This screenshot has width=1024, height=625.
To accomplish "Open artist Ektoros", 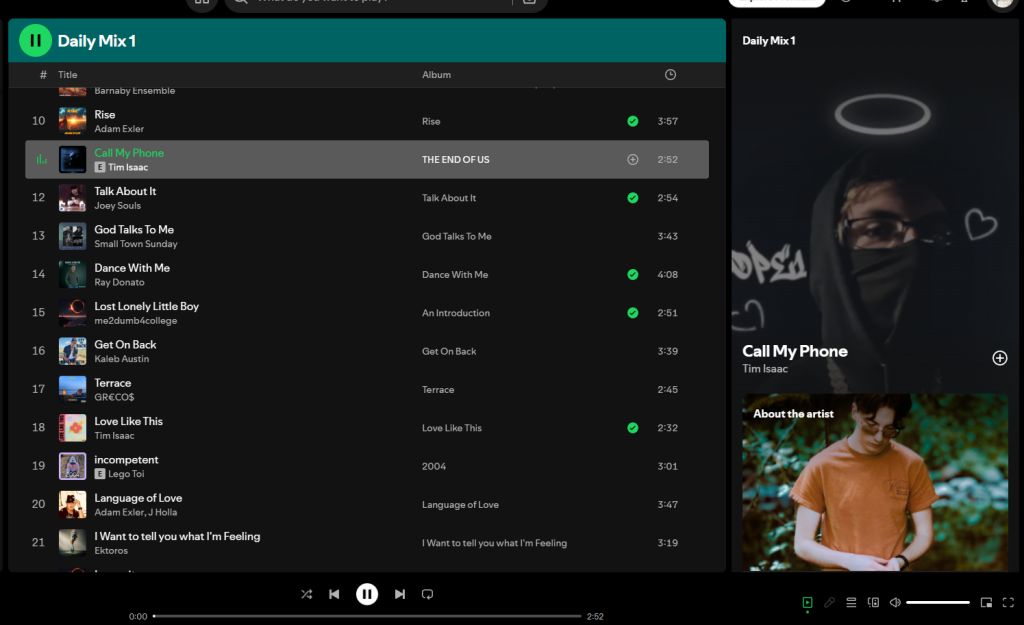I will pyautogui.click(x=111, y=551).
